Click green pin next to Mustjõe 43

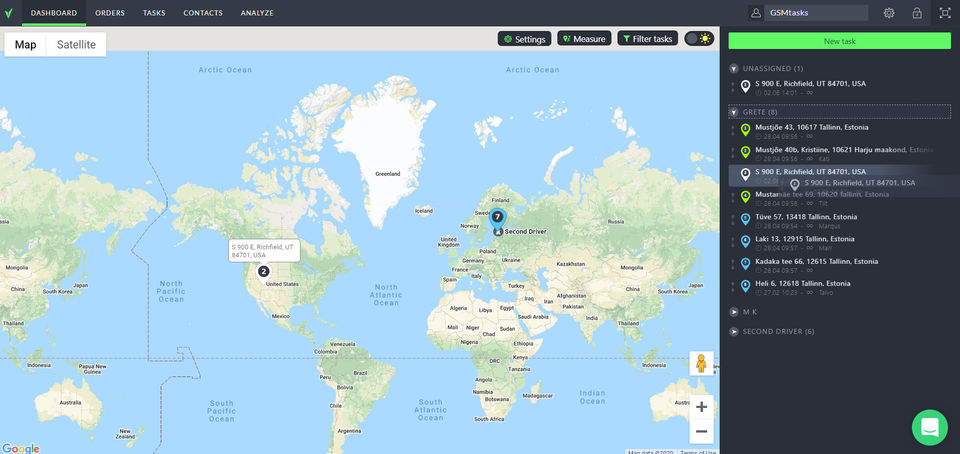pyautogui.click(x=745, y=130)
